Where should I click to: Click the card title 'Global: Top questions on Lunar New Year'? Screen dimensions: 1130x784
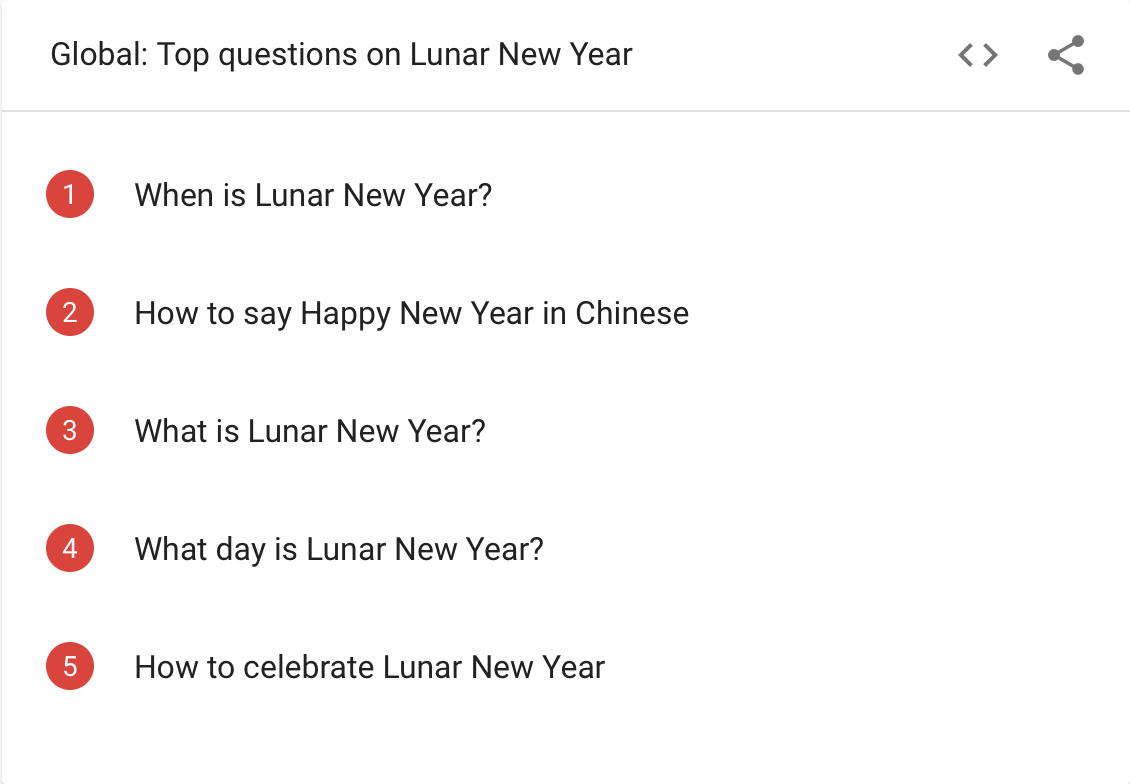[341, 54]
